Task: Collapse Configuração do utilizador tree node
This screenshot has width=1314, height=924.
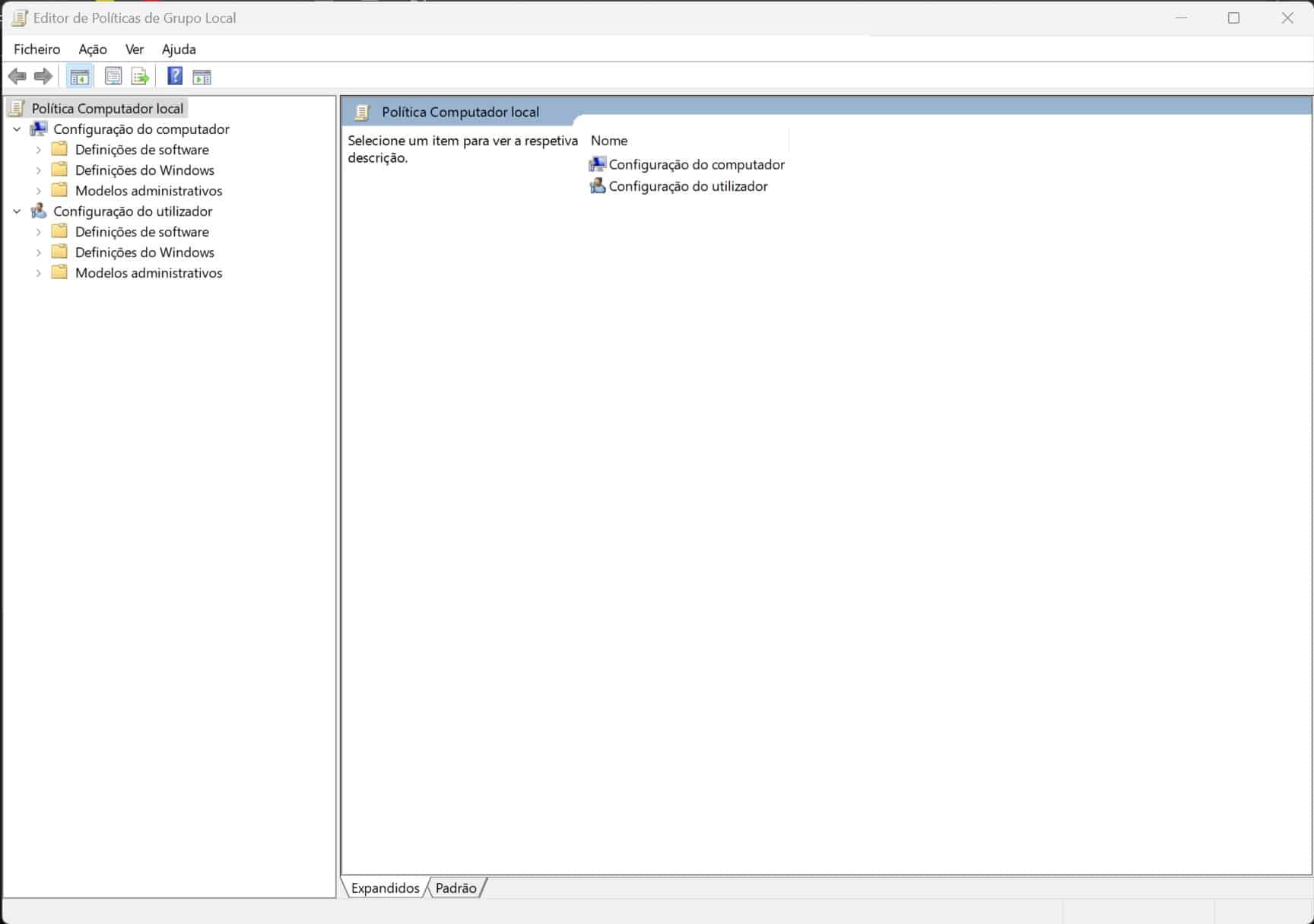Action: point(17,211)
